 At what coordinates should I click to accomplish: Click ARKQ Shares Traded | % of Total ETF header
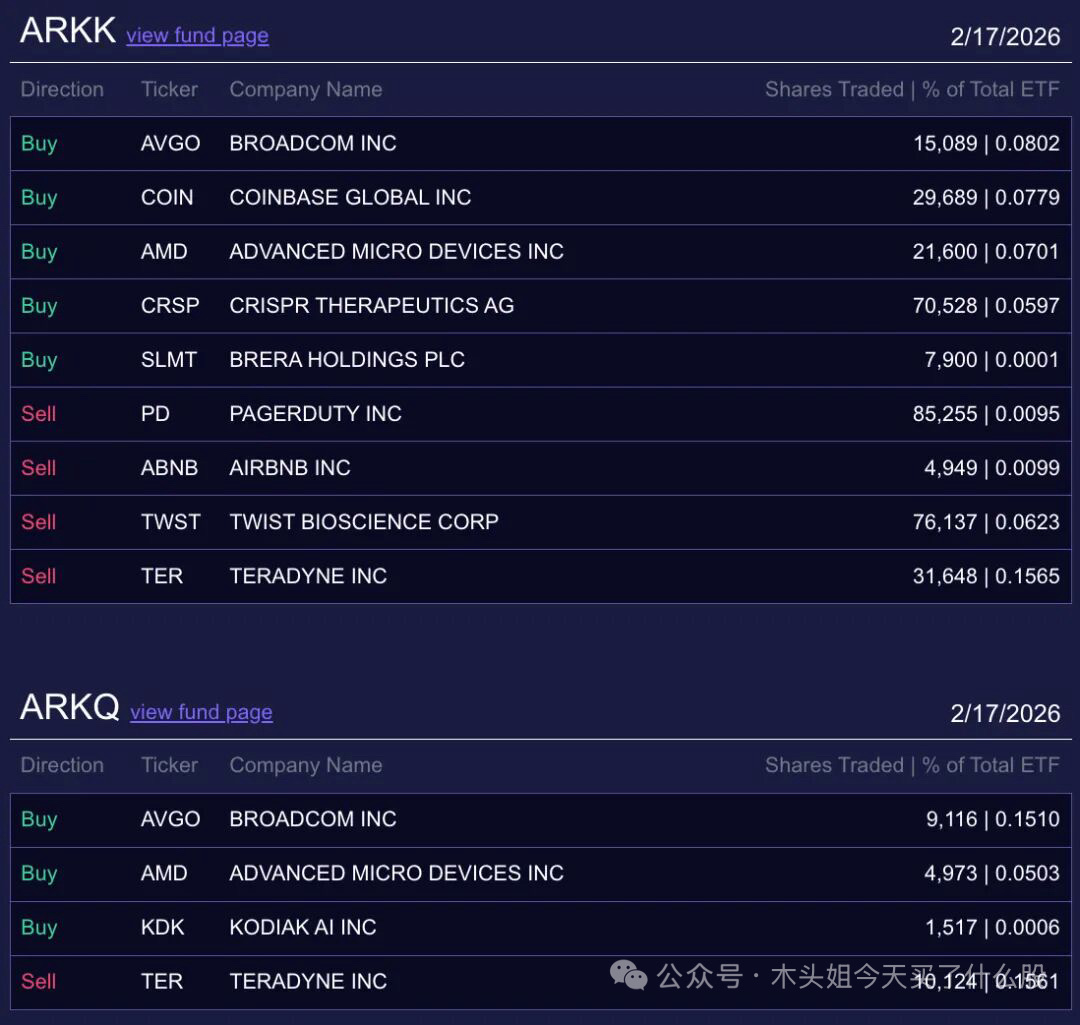tap(912, 765)
